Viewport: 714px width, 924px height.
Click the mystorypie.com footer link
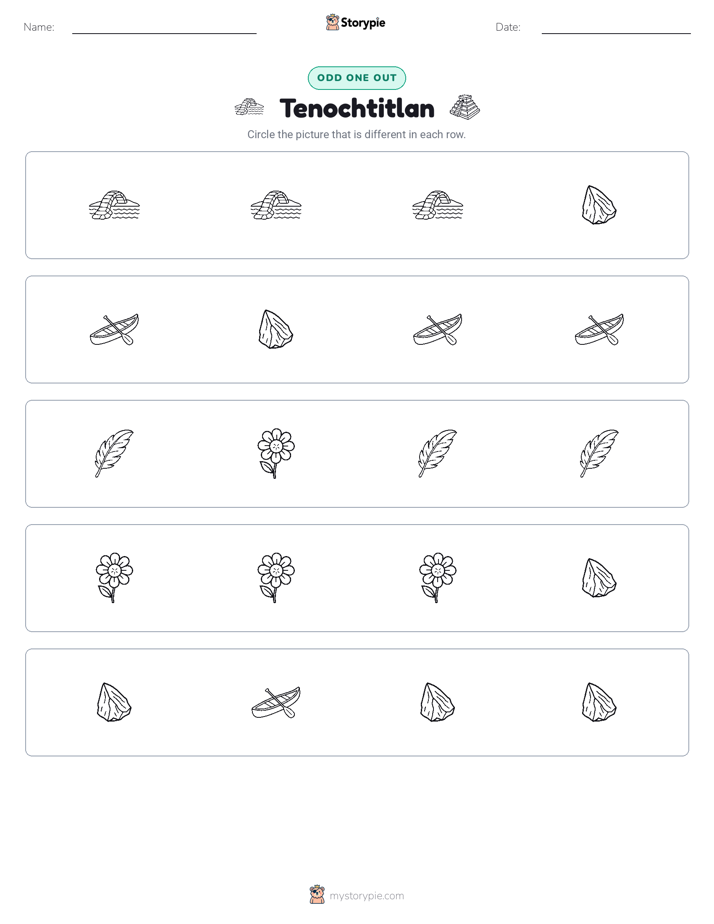click(366, 896)
